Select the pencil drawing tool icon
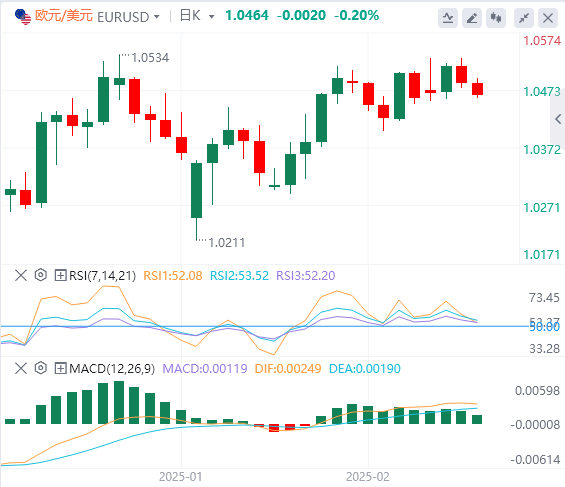 [x=472, y=18]
